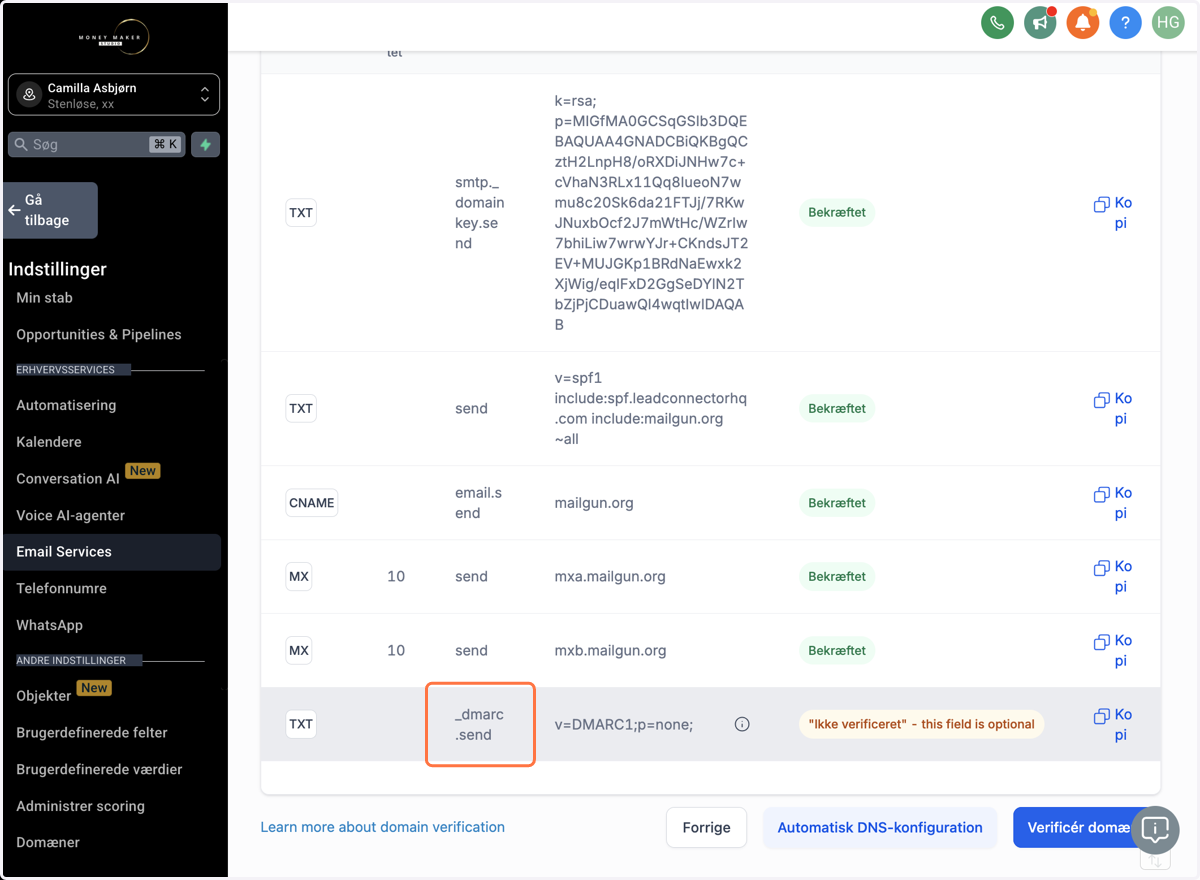Select Telefonnumre in the sidebar

[x=61, y=588]
